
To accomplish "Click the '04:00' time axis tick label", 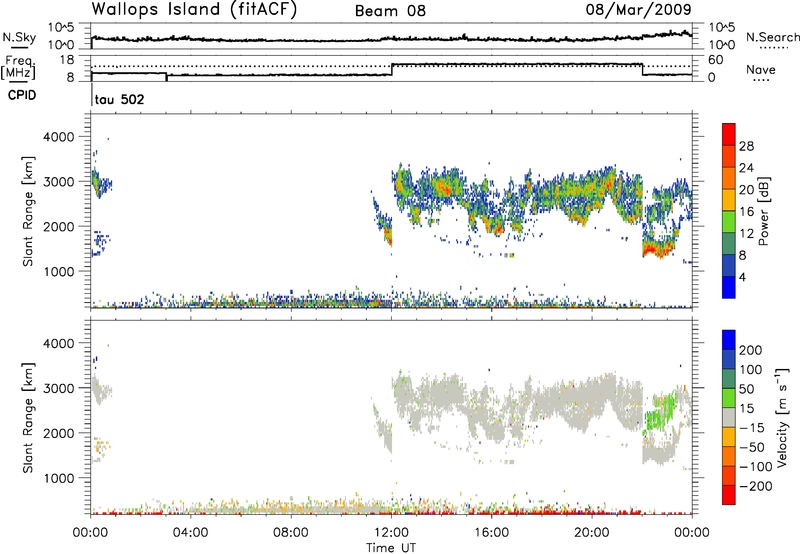I will 190,533.
